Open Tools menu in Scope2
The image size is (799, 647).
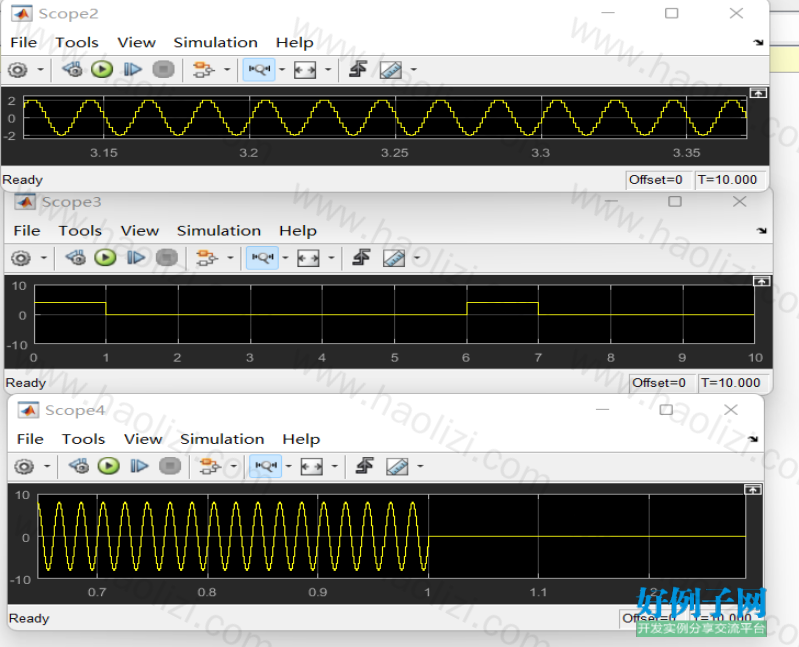(x=77, y=42)
